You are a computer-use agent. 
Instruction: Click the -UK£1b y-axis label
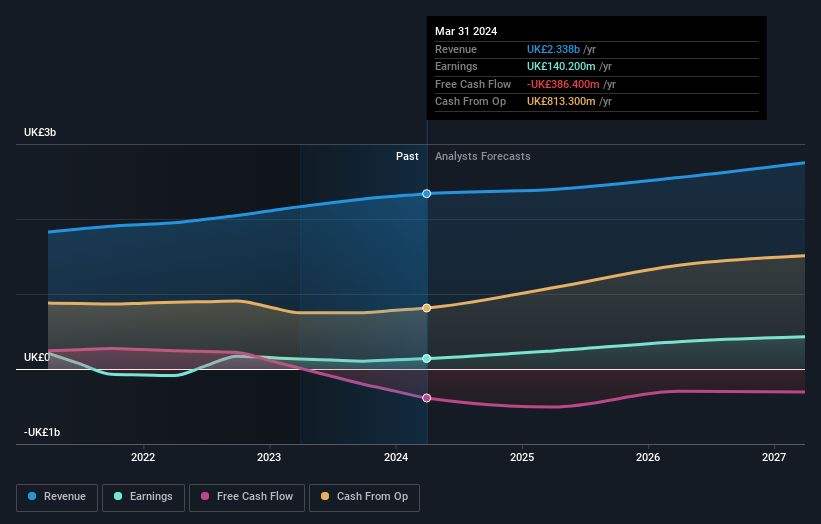coord(42,432)
